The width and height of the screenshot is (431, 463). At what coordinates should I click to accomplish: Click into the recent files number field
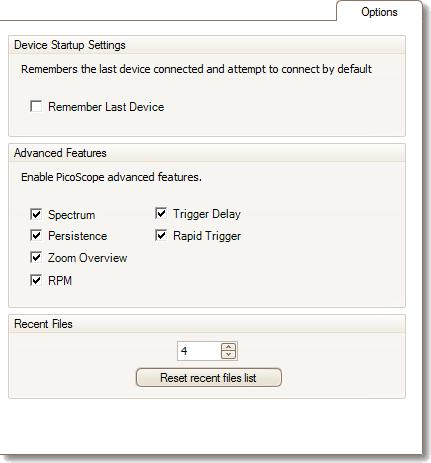coord(199,351)
